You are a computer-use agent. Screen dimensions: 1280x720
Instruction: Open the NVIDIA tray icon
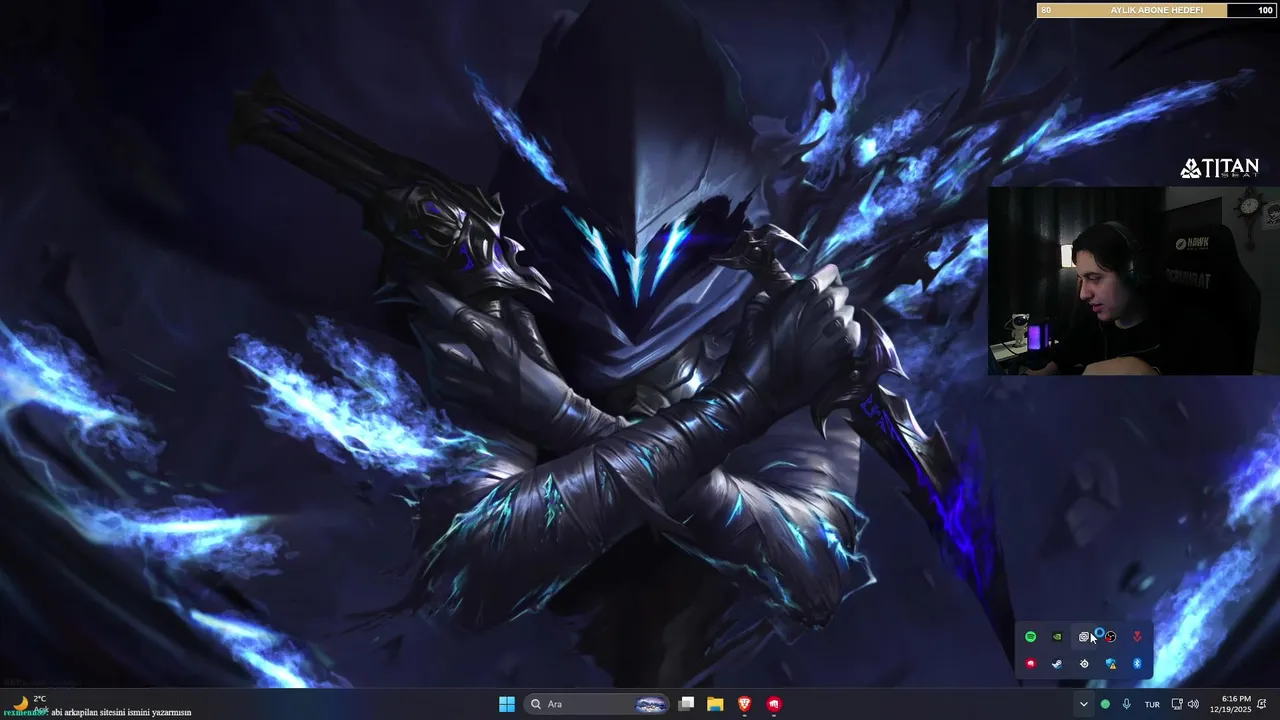(1057, 637)
